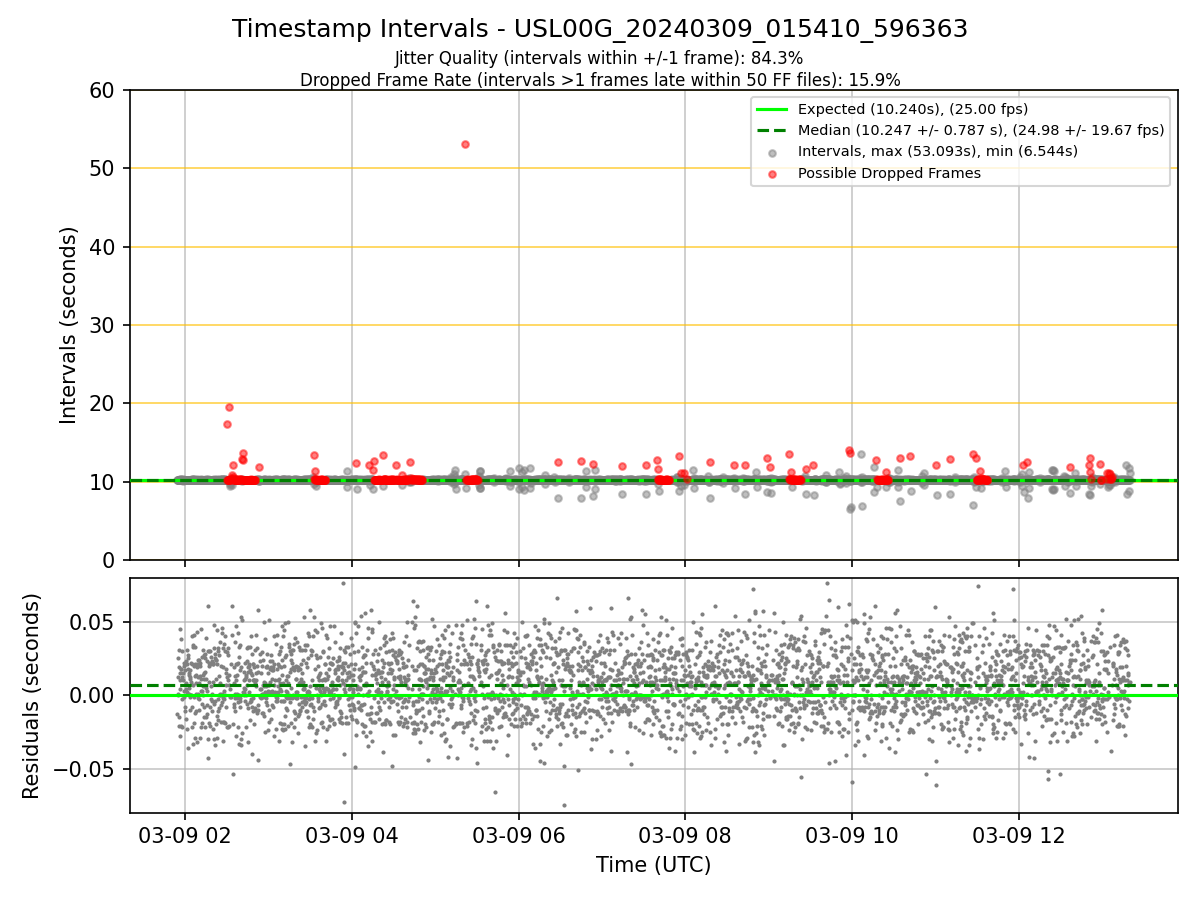Click the x-axis tick label 03-09 06
The height and width of the screenshot is (900, 1200).
click(518, 834)
